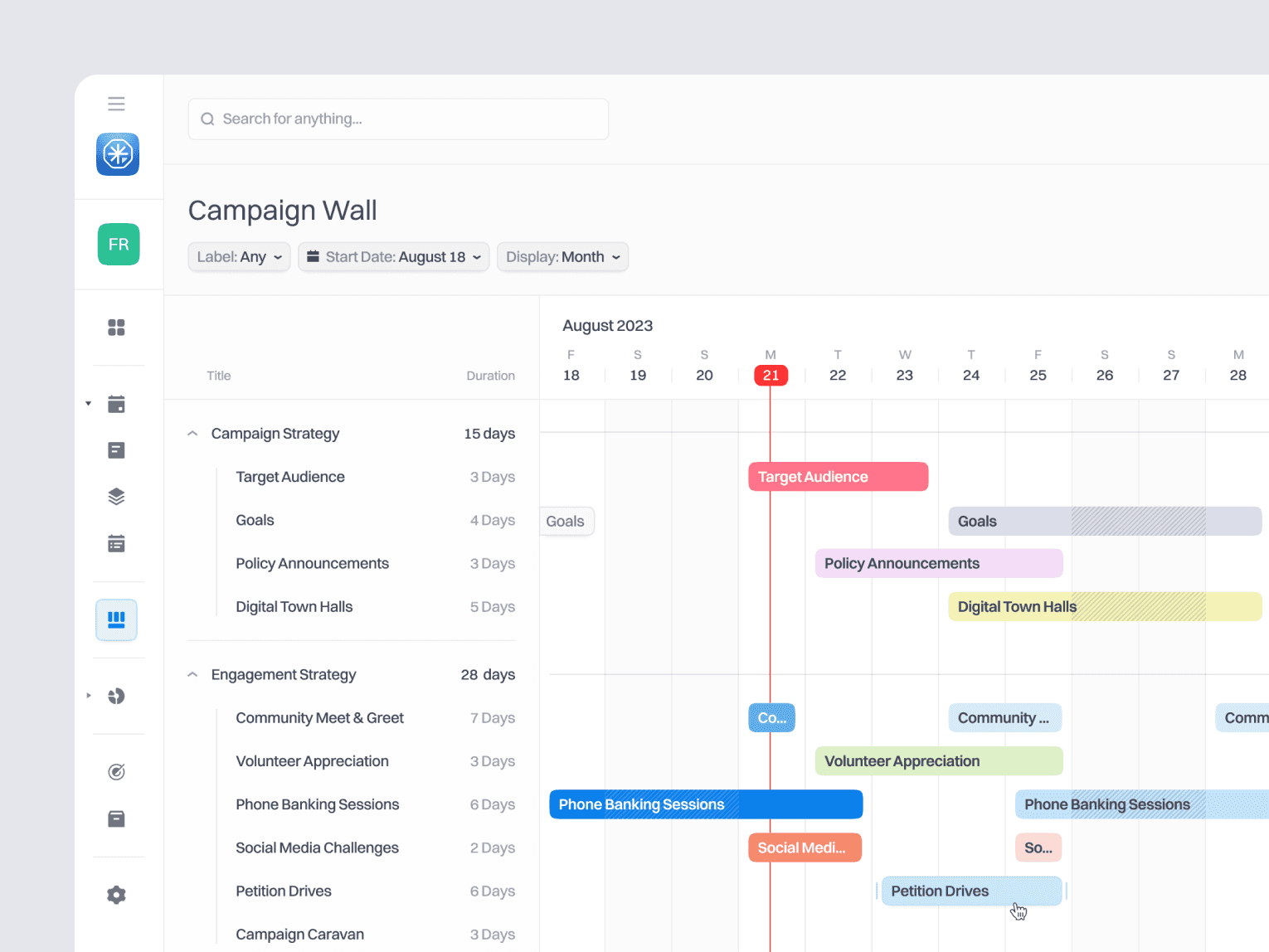This screenshot has width=1269, height=952.
Task: Click the search for anything field
Action: tap(398, 119)
